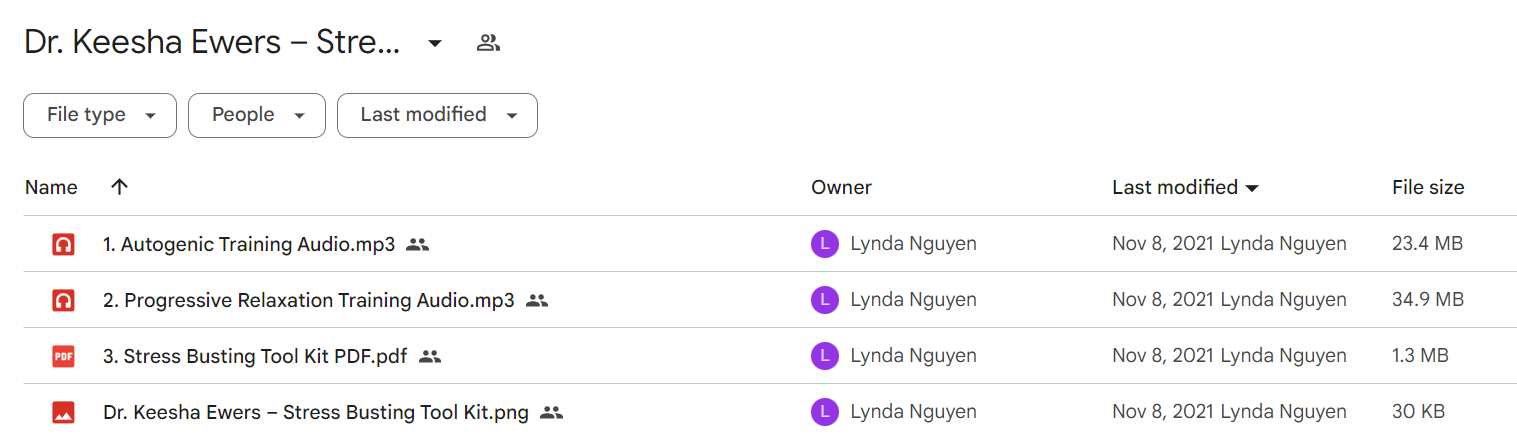Open the File type filter dropdown

[100, 115]
